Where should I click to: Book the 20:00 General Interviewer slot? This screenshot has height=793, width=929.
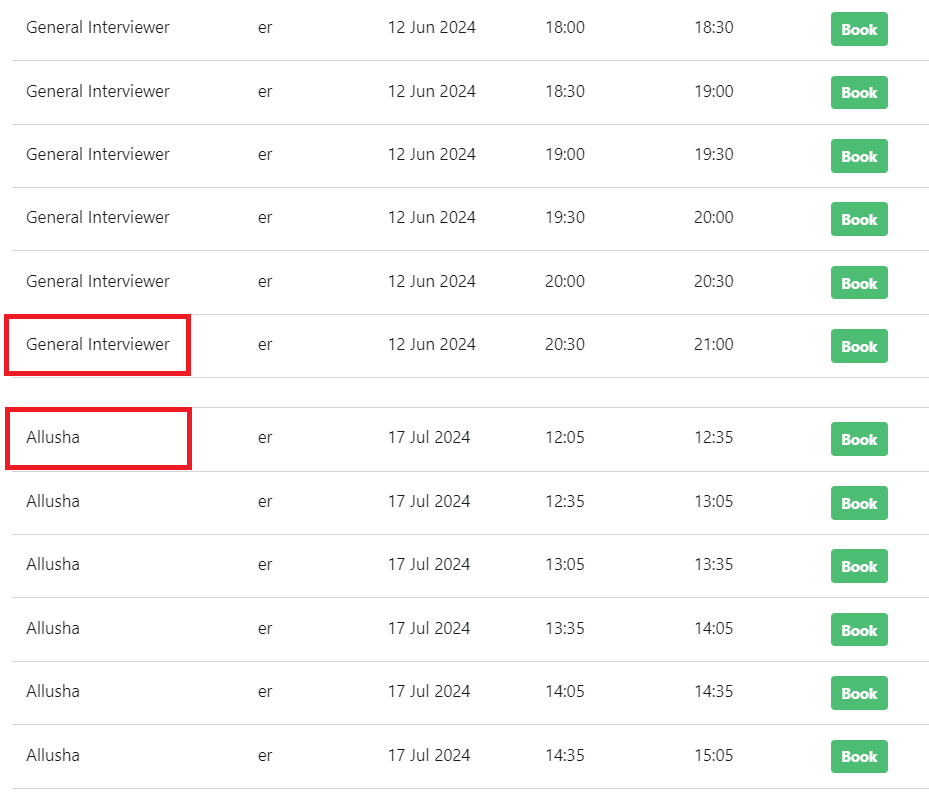pos(858,283)
